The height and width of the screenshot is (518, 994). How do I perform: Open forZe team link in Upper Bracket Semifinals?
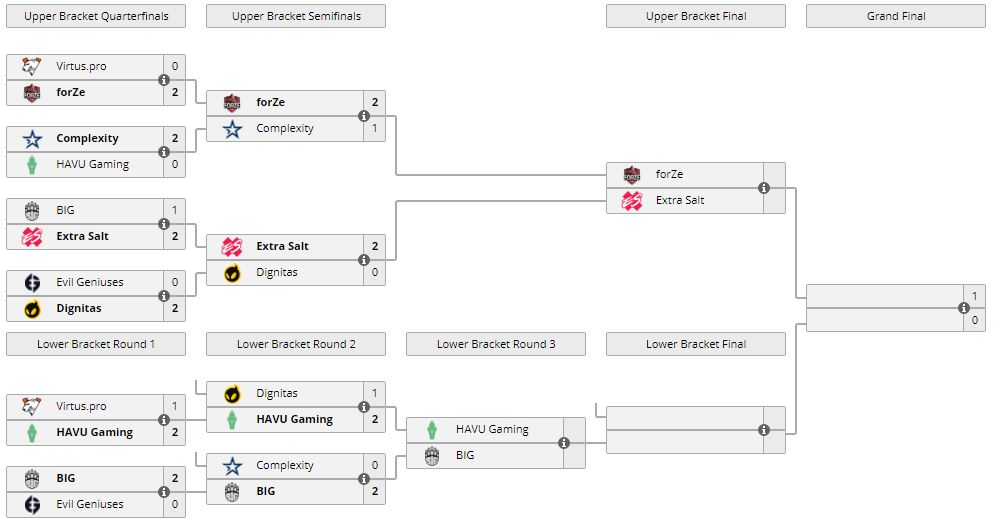click(271, 103)
